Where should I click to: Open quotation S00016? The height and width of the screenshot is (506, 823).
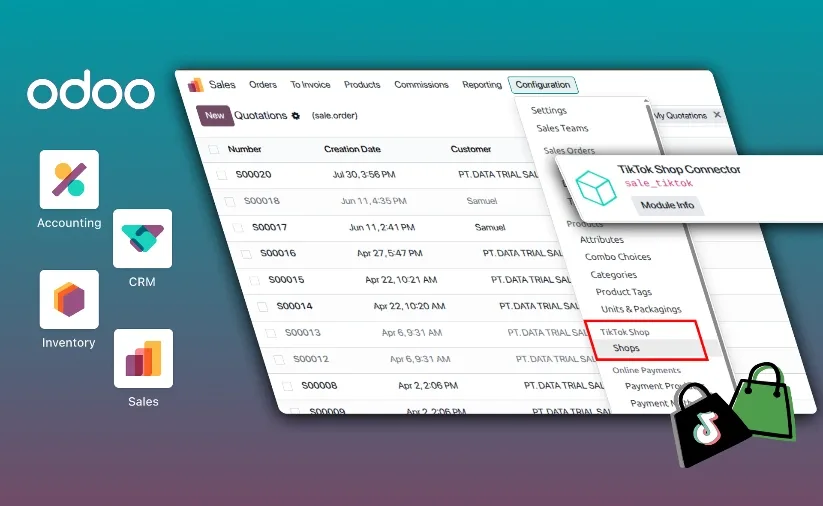(x=278, y=253)
